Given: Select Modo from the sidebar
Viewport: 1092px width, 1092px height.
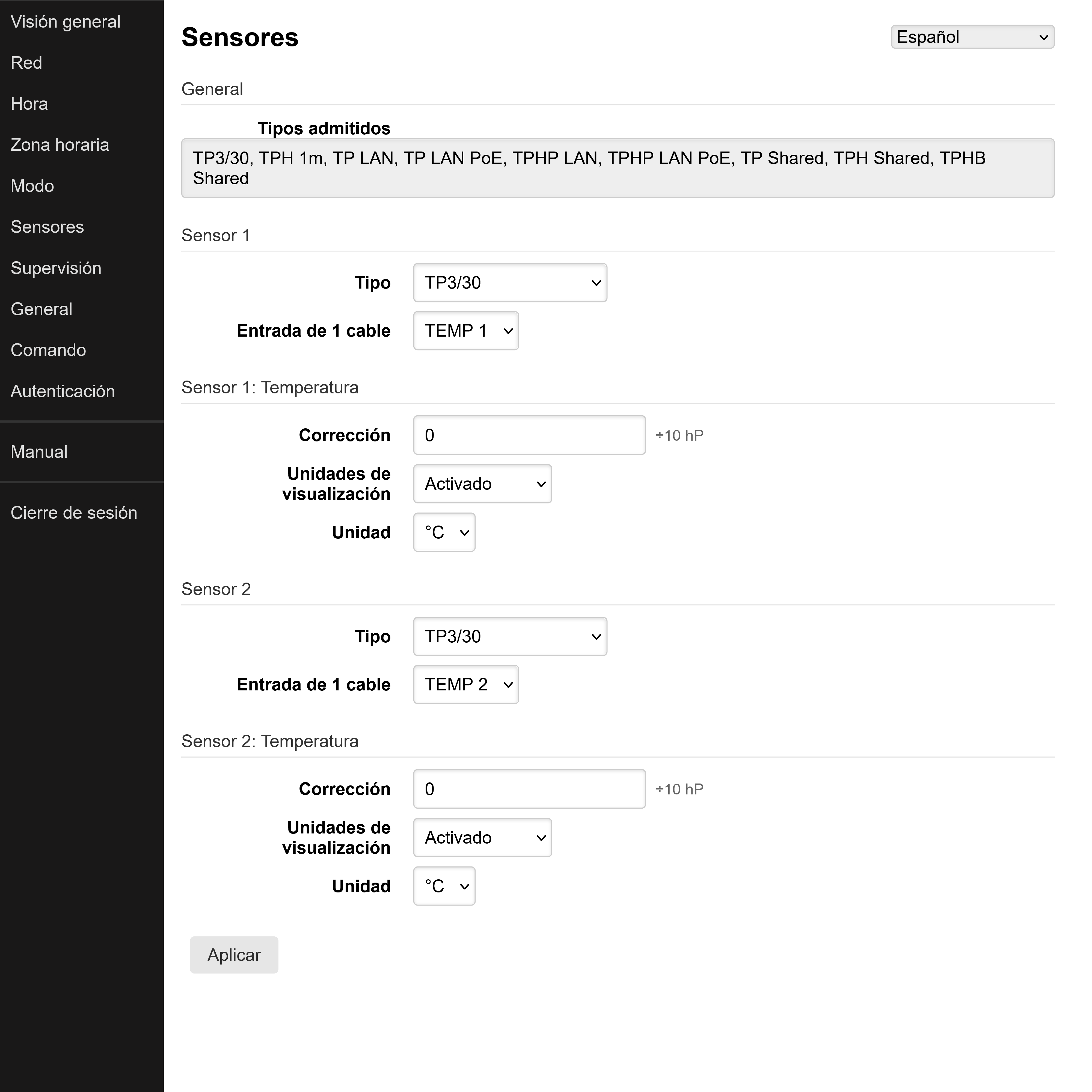Looking at the screenshot, I should 32,185.
